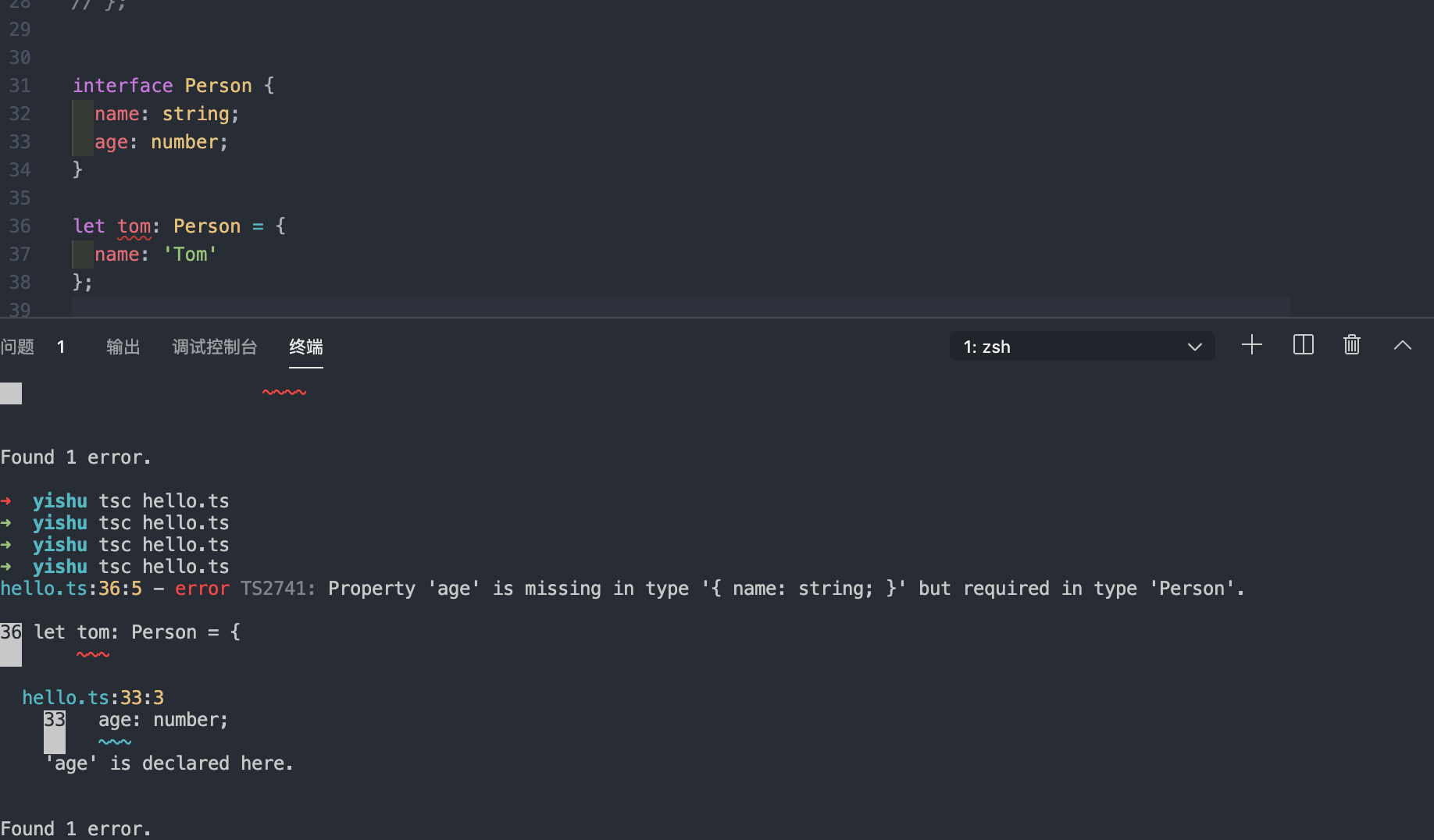
Task: Open the 输出 output tab
Action: (123, 347)
